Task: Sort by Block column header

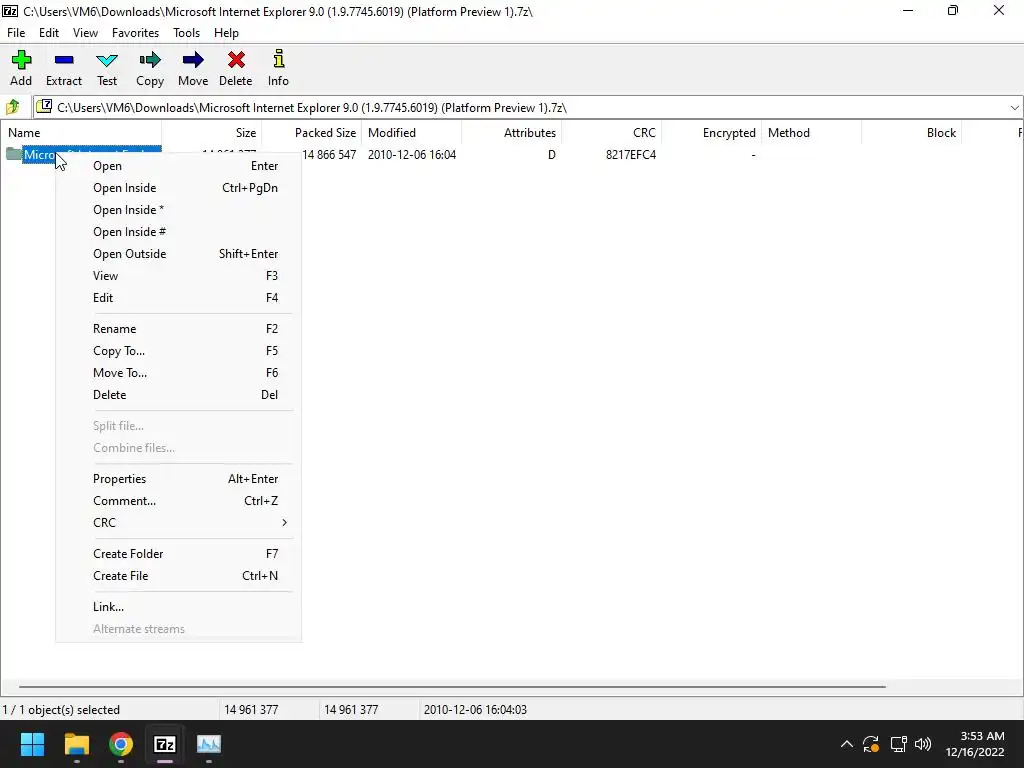Action: pyautogui.click(x=912, y=133)
